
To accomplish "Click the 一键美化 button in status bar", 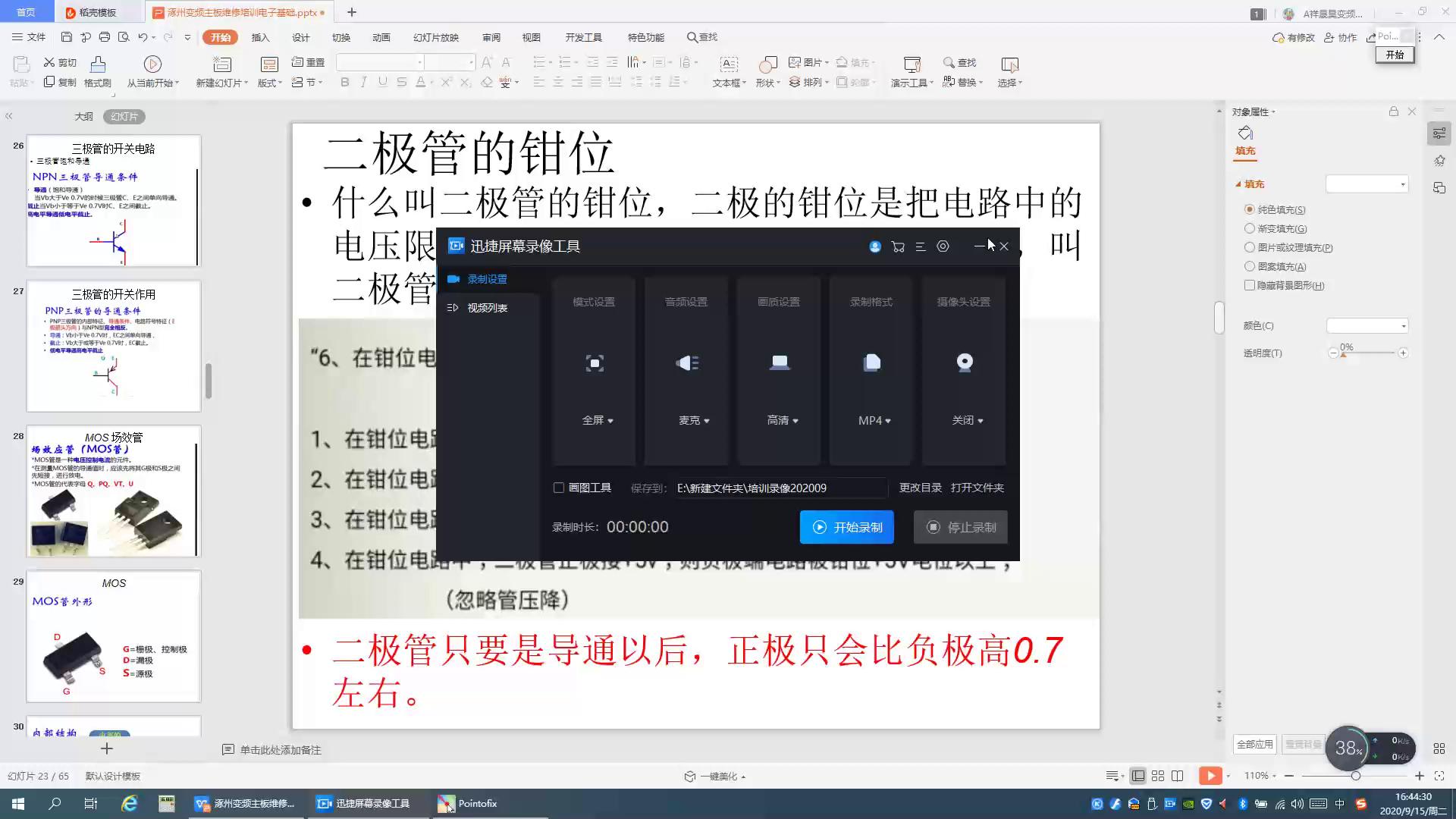I will click(714, 777).
